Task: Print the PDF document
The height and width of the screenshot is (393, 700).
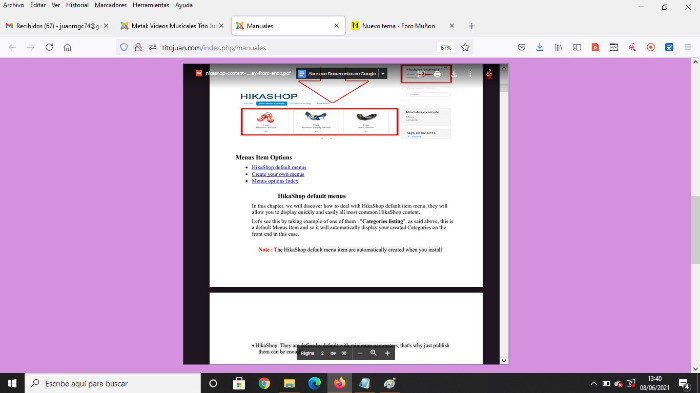Action: pyautogui.click(x=438, y=74)
